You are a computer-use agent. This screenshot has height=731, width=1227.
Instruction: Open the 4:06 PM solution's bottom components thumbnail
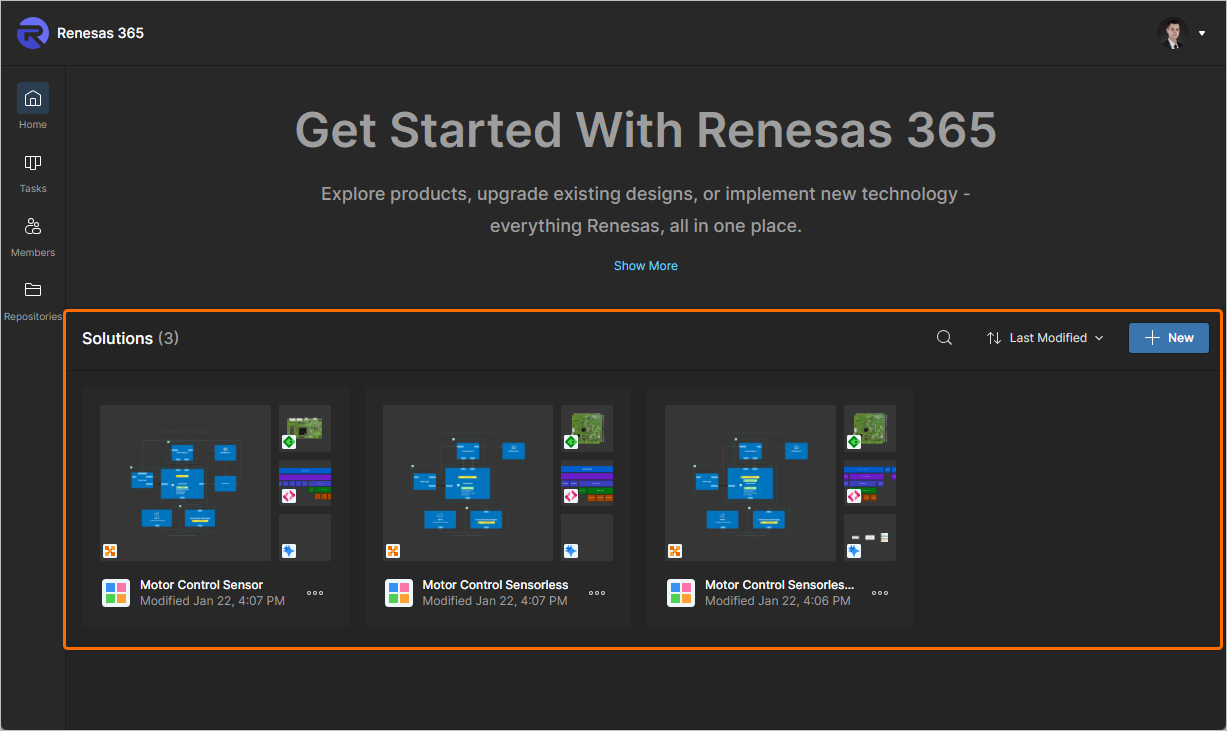point(870,537)
